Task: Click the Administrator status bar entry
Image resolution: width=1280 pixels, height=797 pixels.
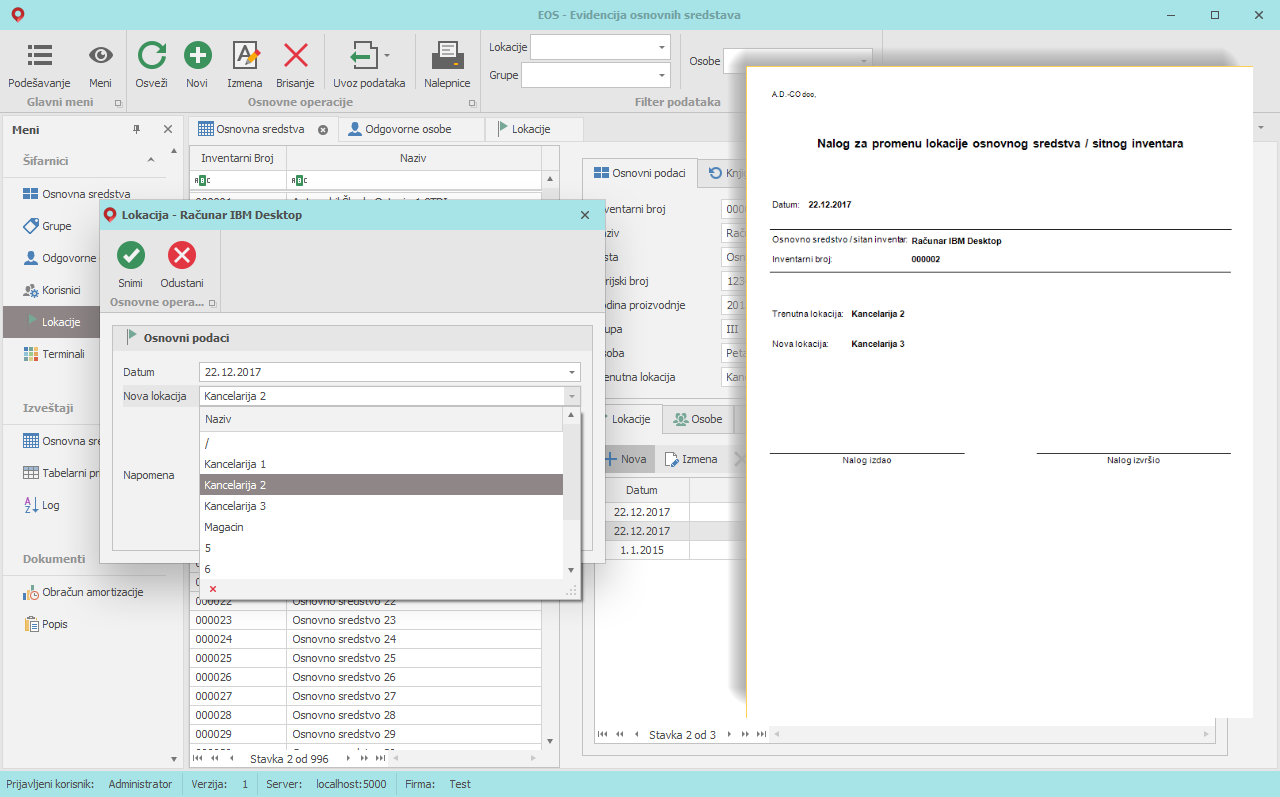Action: pyautogui.click(x=140, y=784)
